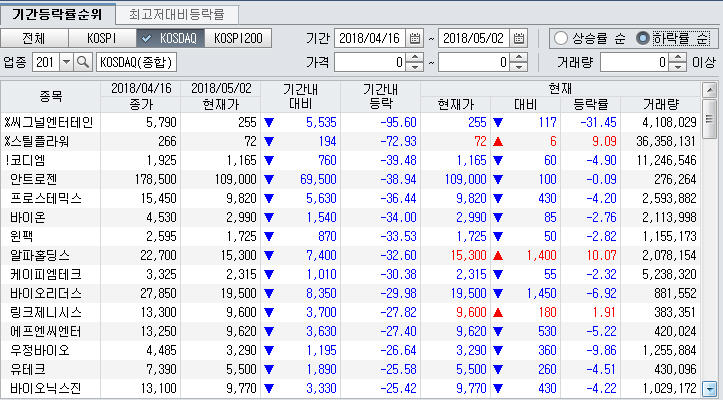Decrease the minimum price stepper

pyautogui.click(x=415, y=67)
